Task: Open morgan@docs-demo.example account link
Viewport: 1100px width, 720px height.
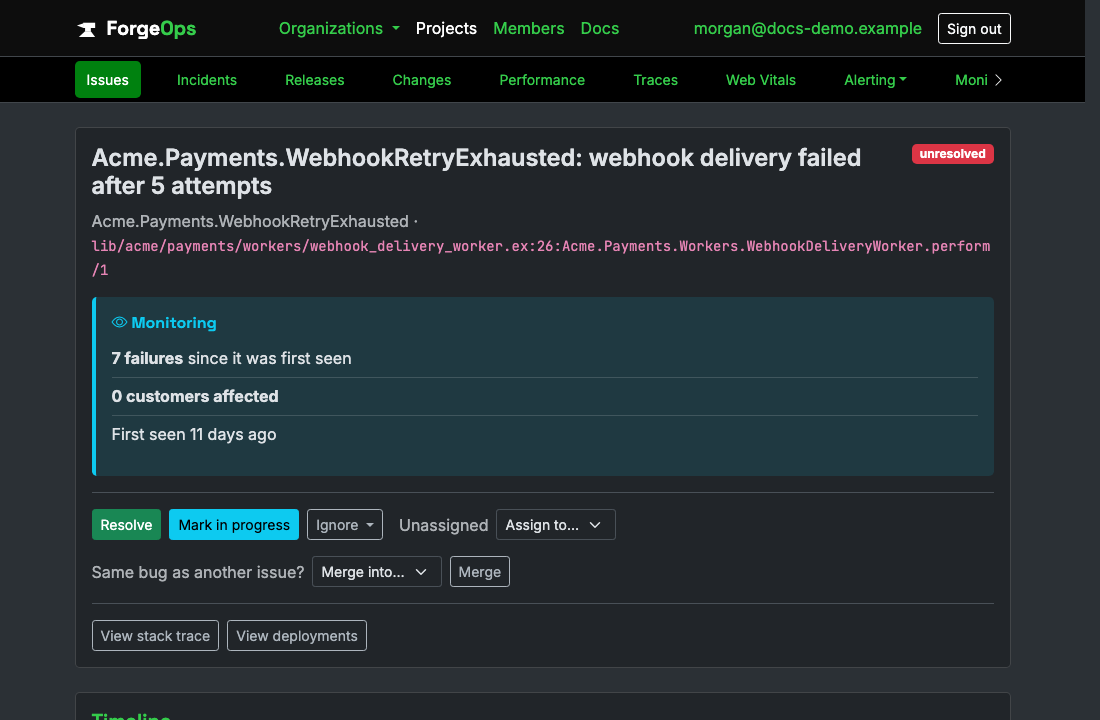Action: (x=807, y=29)
